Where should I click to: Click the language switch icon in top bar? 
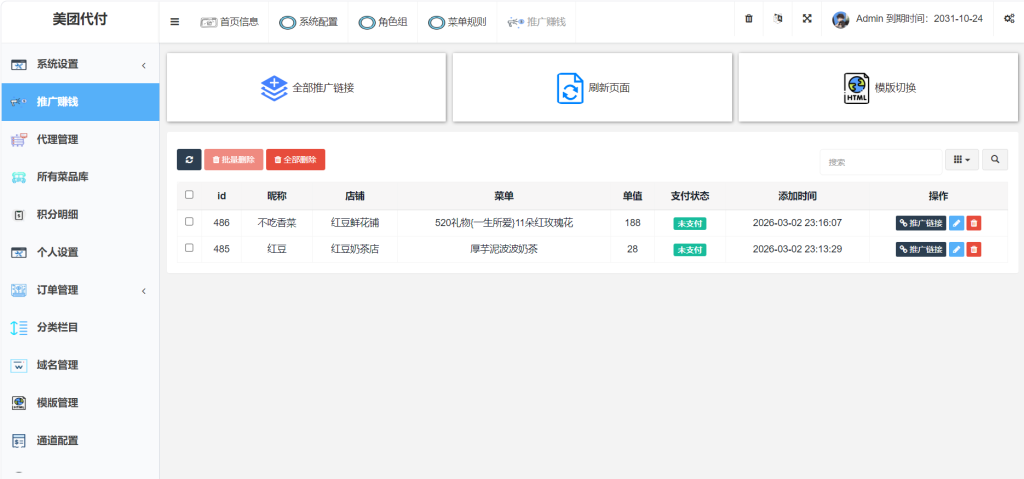click(778, 19)
